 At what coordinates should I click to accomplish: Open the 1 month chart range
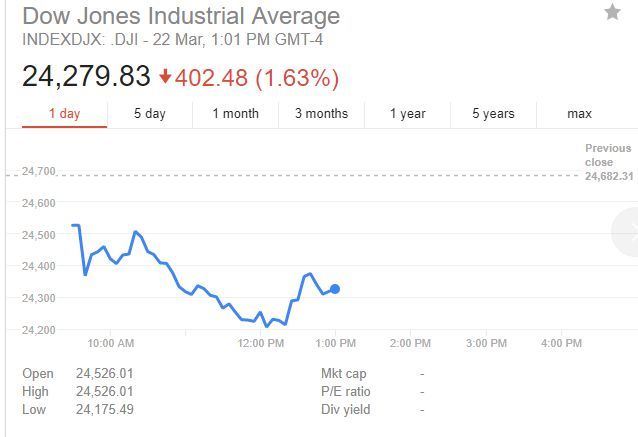[235, 114]
